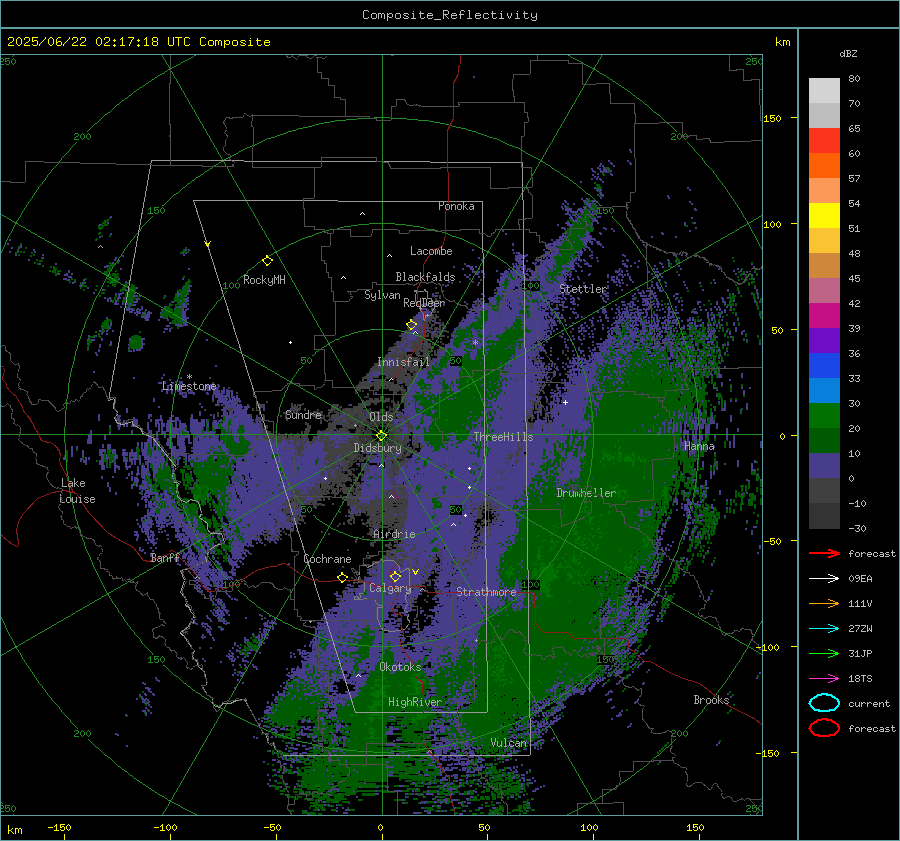Click the yellow marker near RockyMH

point(267,261)
